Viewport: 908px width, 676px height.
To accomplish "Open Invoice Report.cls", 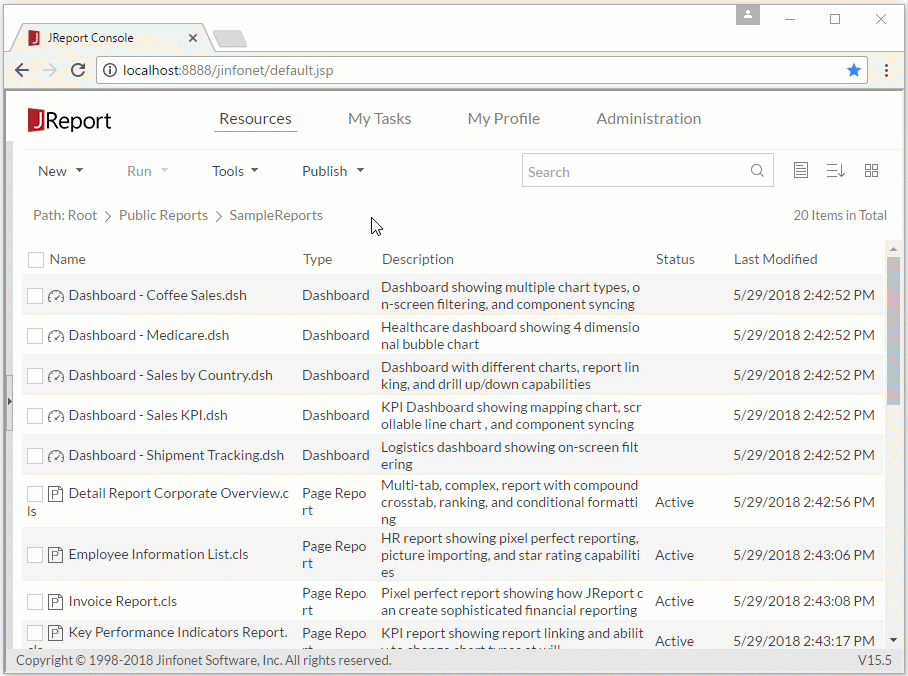I will point(123,602).
